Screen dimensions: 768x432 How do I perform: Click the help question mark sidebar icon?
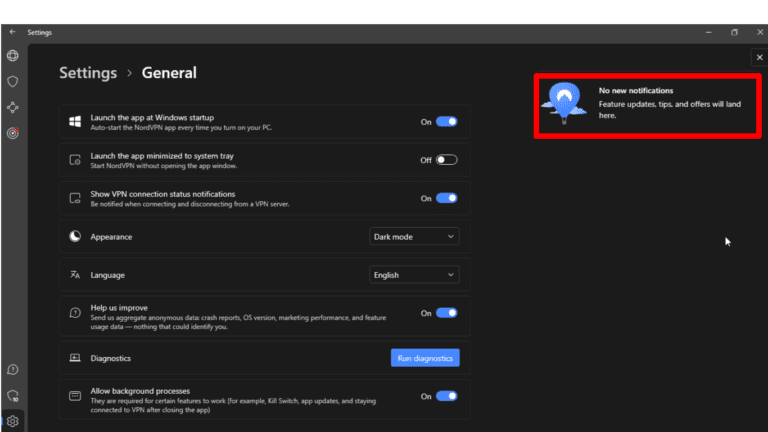[13, 370]
